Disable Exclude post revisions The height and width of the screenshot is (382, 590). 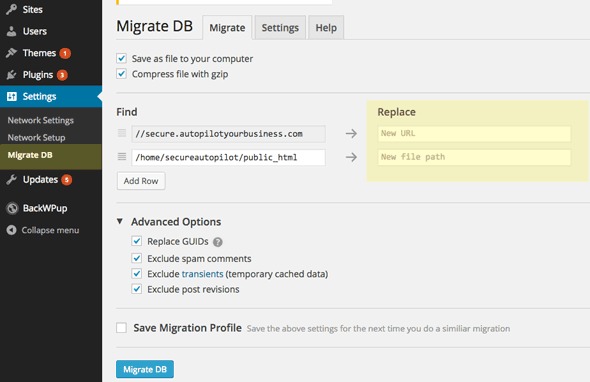[x=137, y=289]
